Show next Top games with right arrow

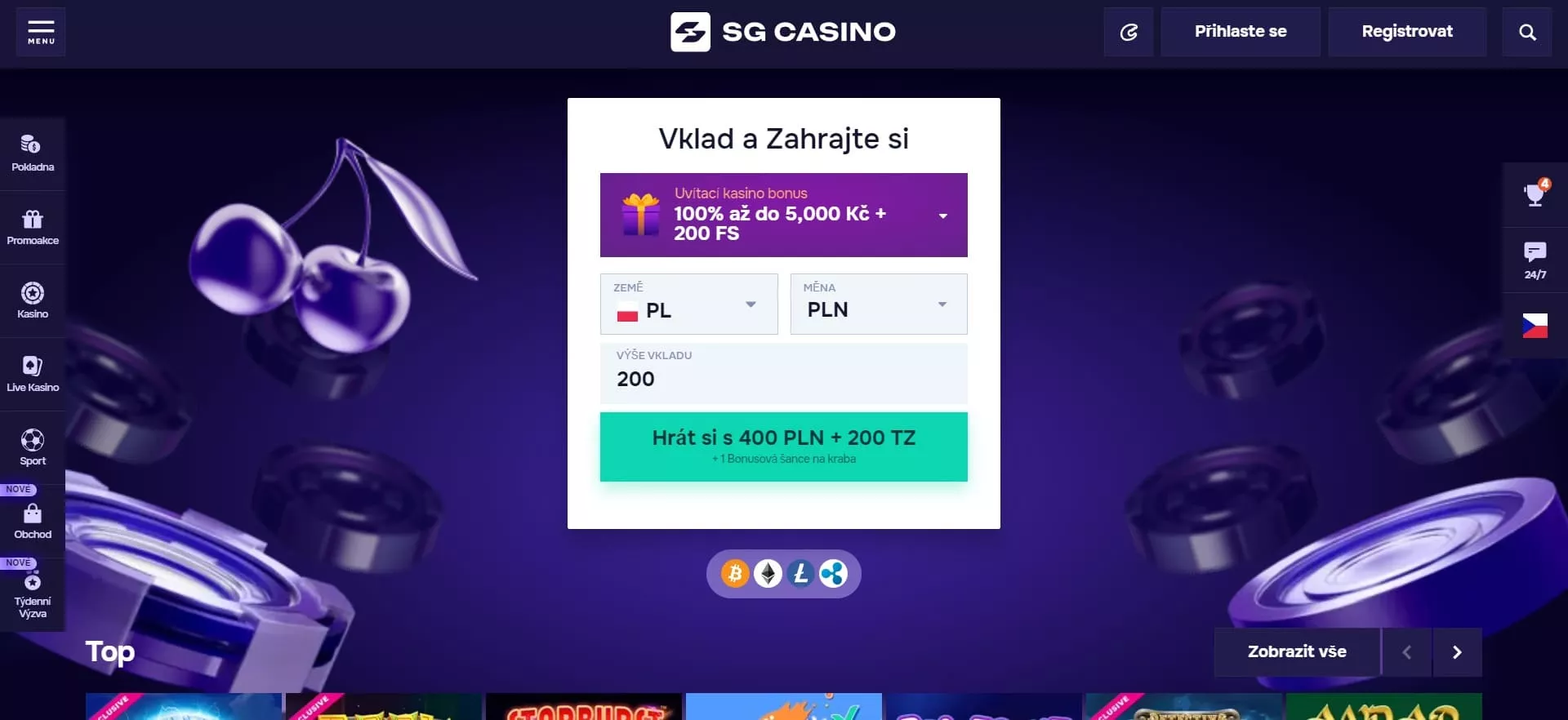click(x=1457, y=652)
